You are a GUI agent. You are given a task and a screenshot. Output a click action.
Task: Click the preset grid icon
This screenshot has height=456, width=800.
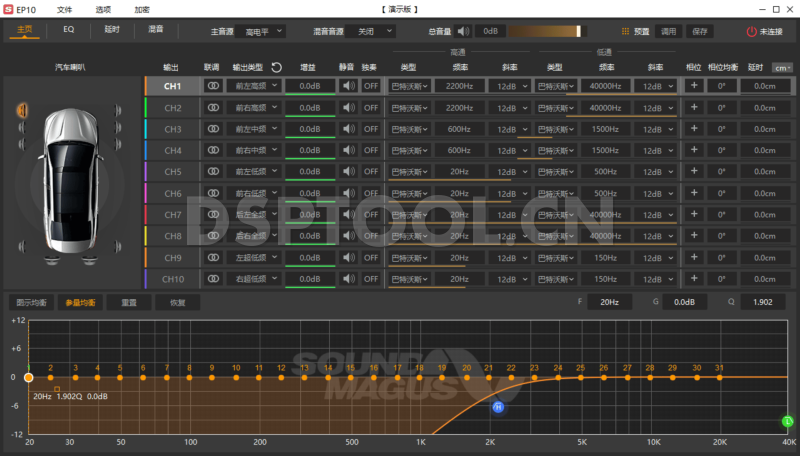click(625, 32)
